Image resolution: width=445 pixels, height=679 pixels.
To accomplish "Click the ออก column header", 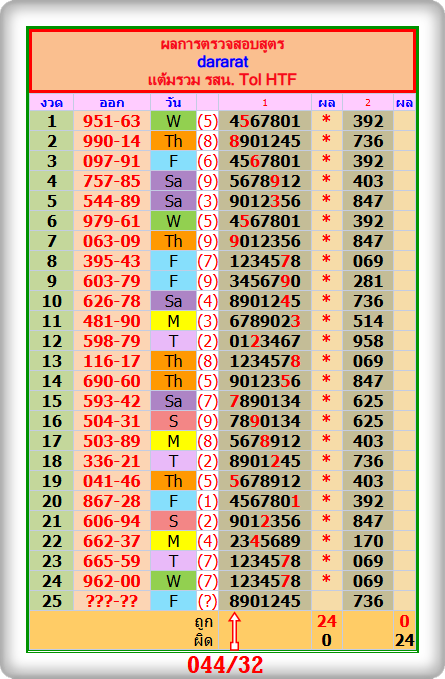I will click(112, 103).
